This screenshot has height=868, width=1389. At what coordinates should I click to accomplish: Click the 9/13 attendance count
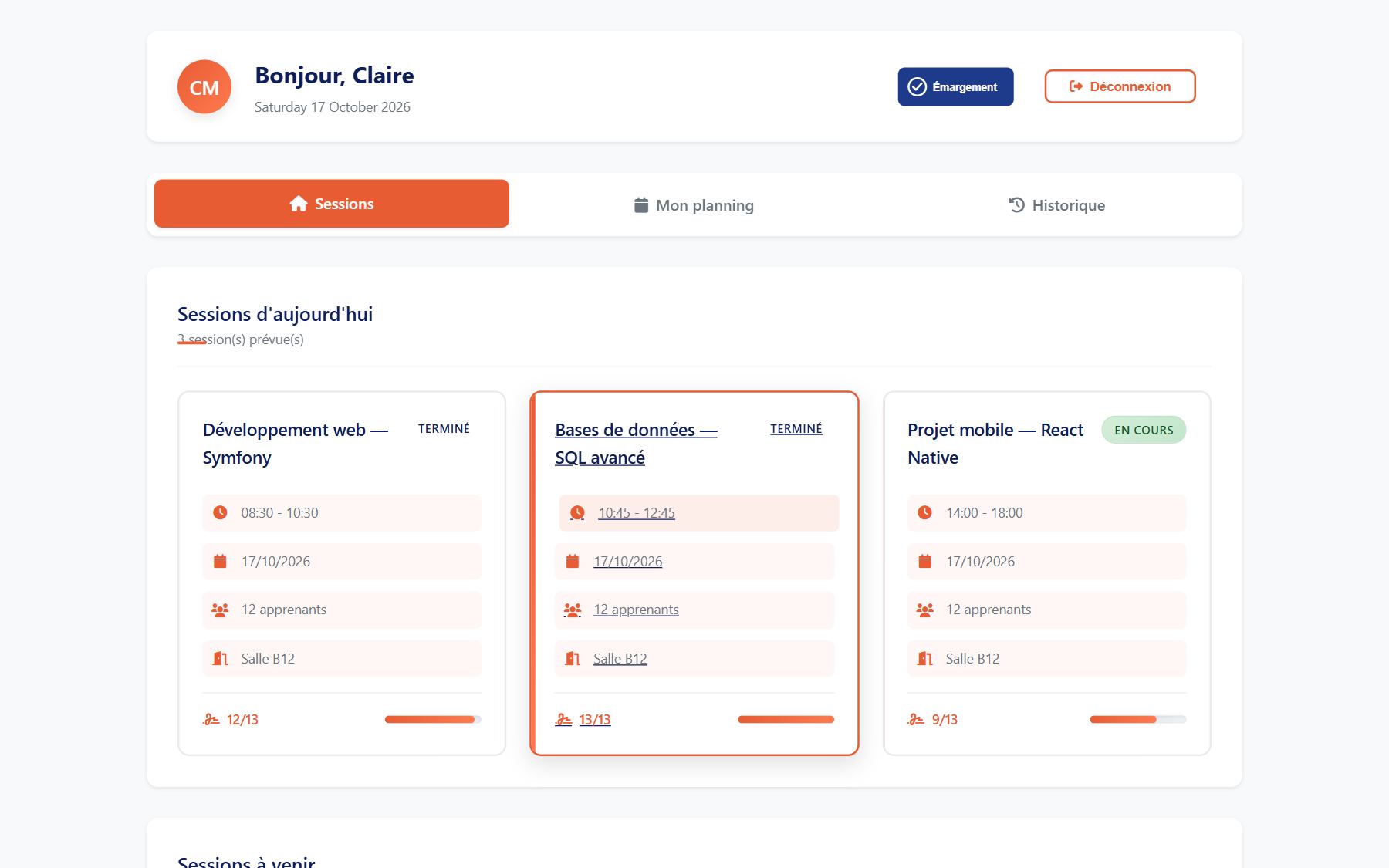tap(945, 720)
